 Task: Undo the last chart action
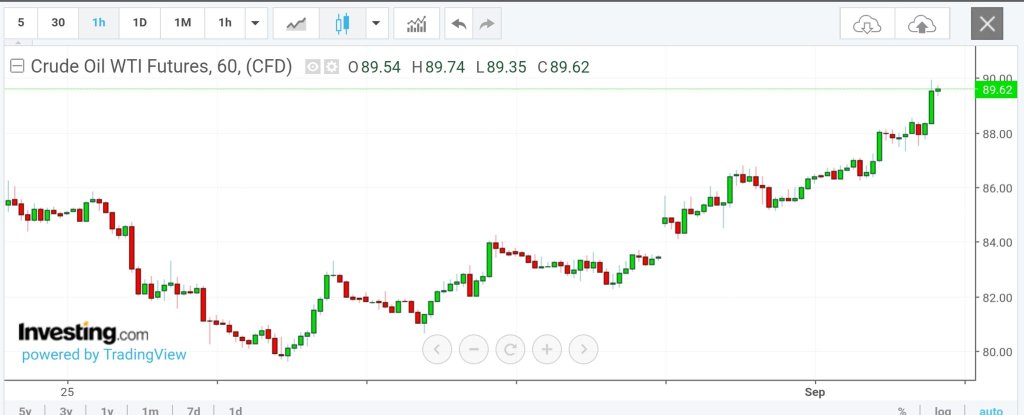459,24
